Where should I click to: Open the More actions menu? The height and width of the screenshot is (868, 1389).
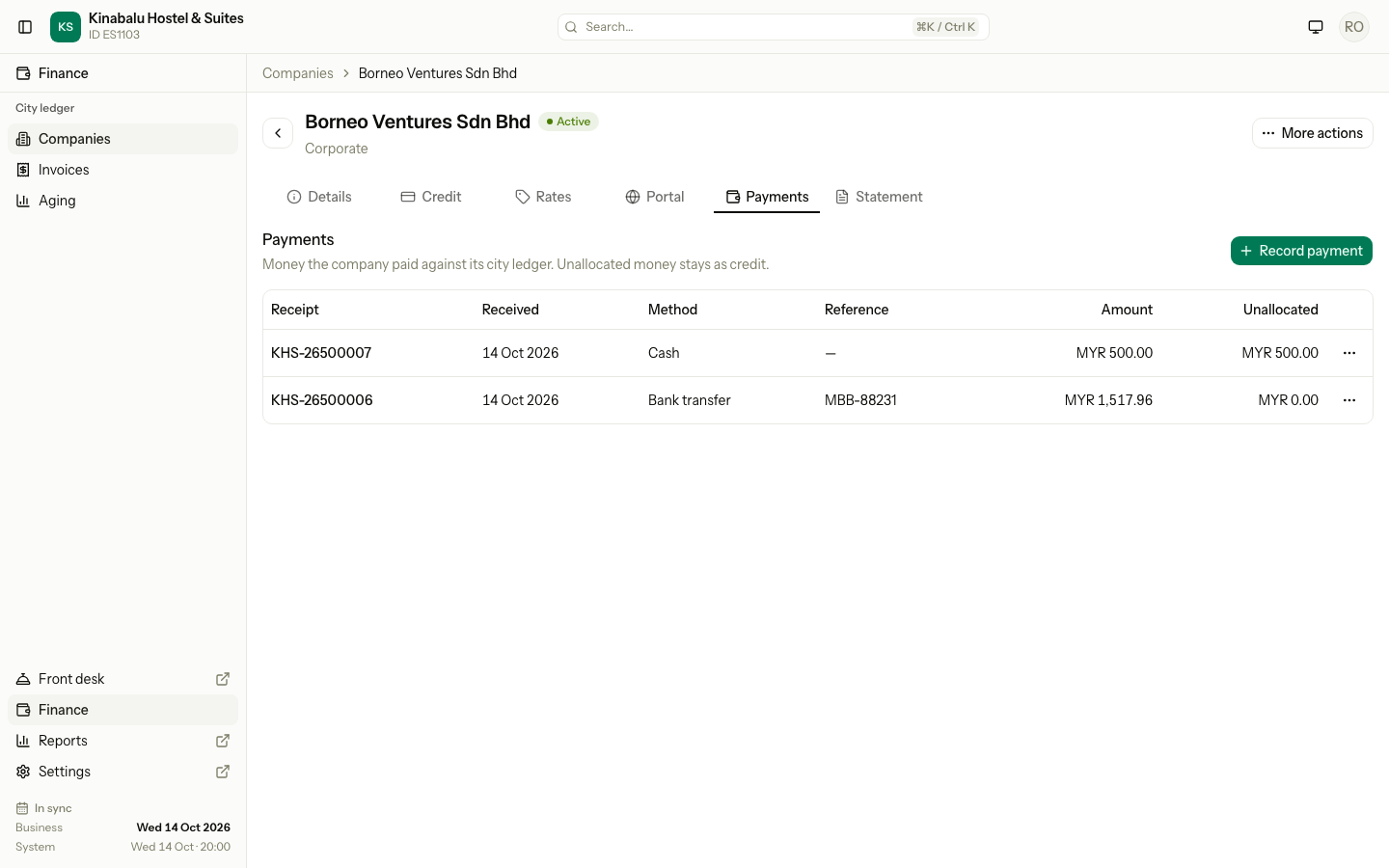(x=1313, y=133)
